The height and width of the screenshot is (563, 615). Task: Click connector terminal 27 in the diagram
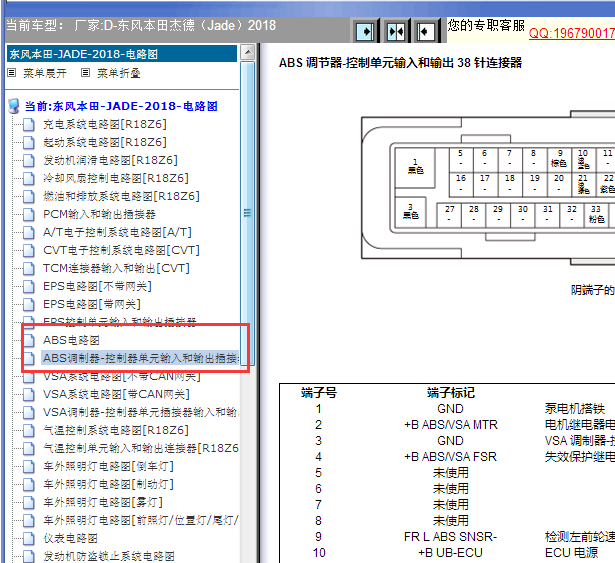click(449, 215)
